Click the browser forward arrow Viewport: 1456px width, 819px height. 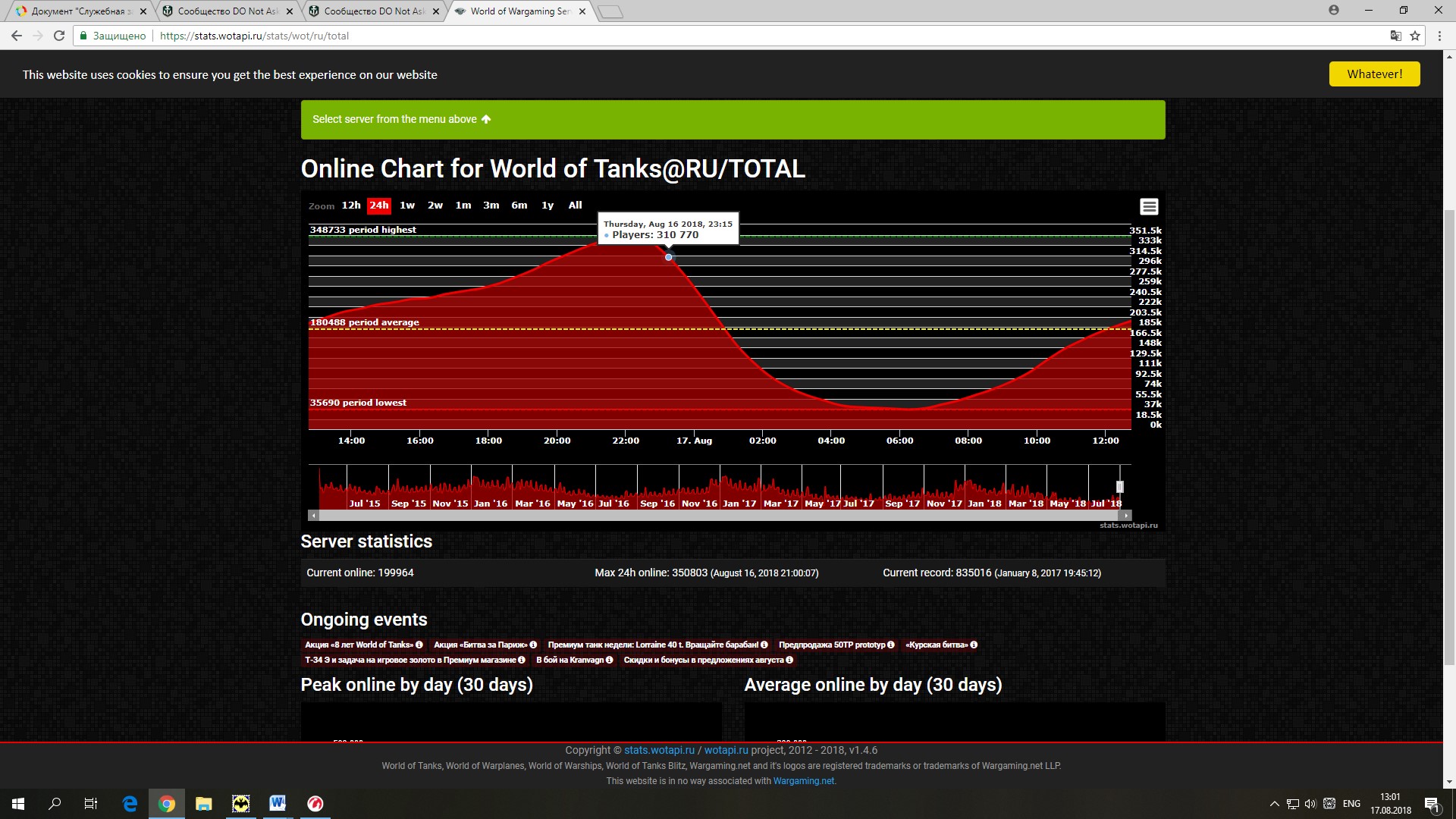point(38,36)
